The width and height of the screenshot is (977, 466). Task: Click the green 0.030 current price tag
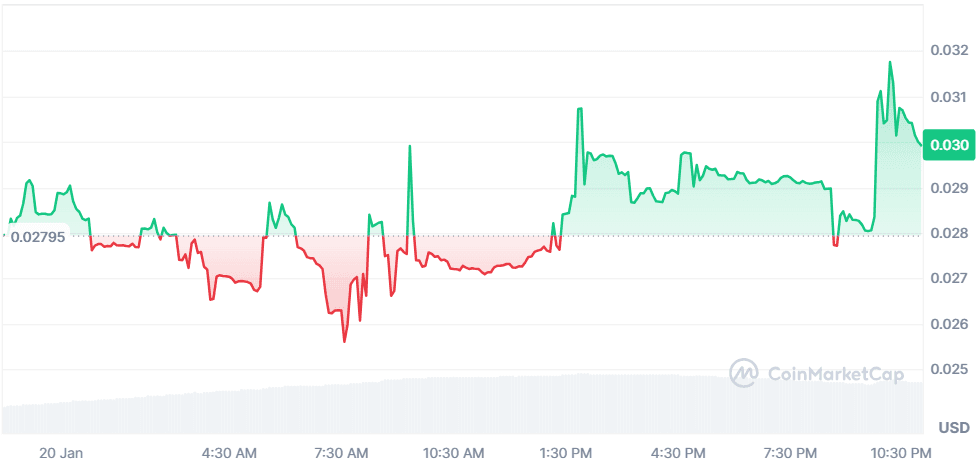coord(947,145)
